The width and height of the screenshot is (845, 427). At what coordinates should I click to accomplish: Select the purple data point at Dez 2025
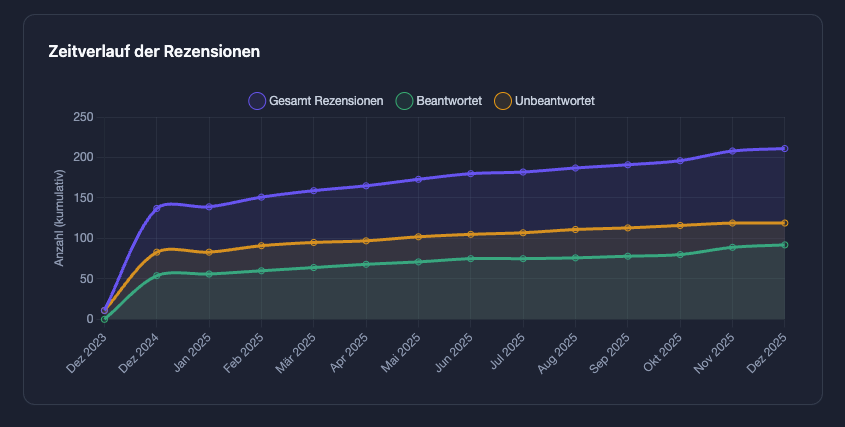click(x=784, y=149)
